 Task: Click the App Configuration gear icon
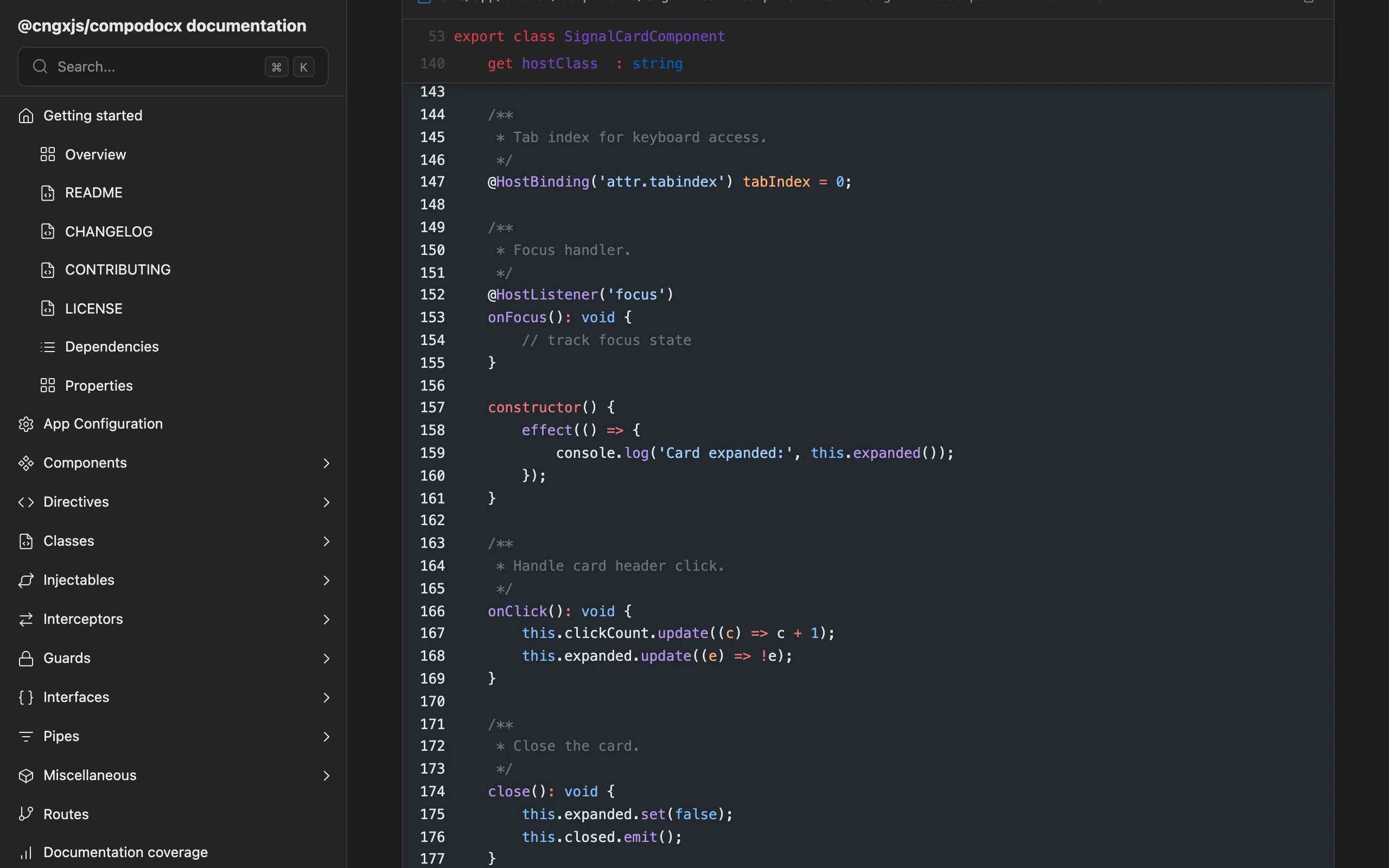[x=26, y=424]
